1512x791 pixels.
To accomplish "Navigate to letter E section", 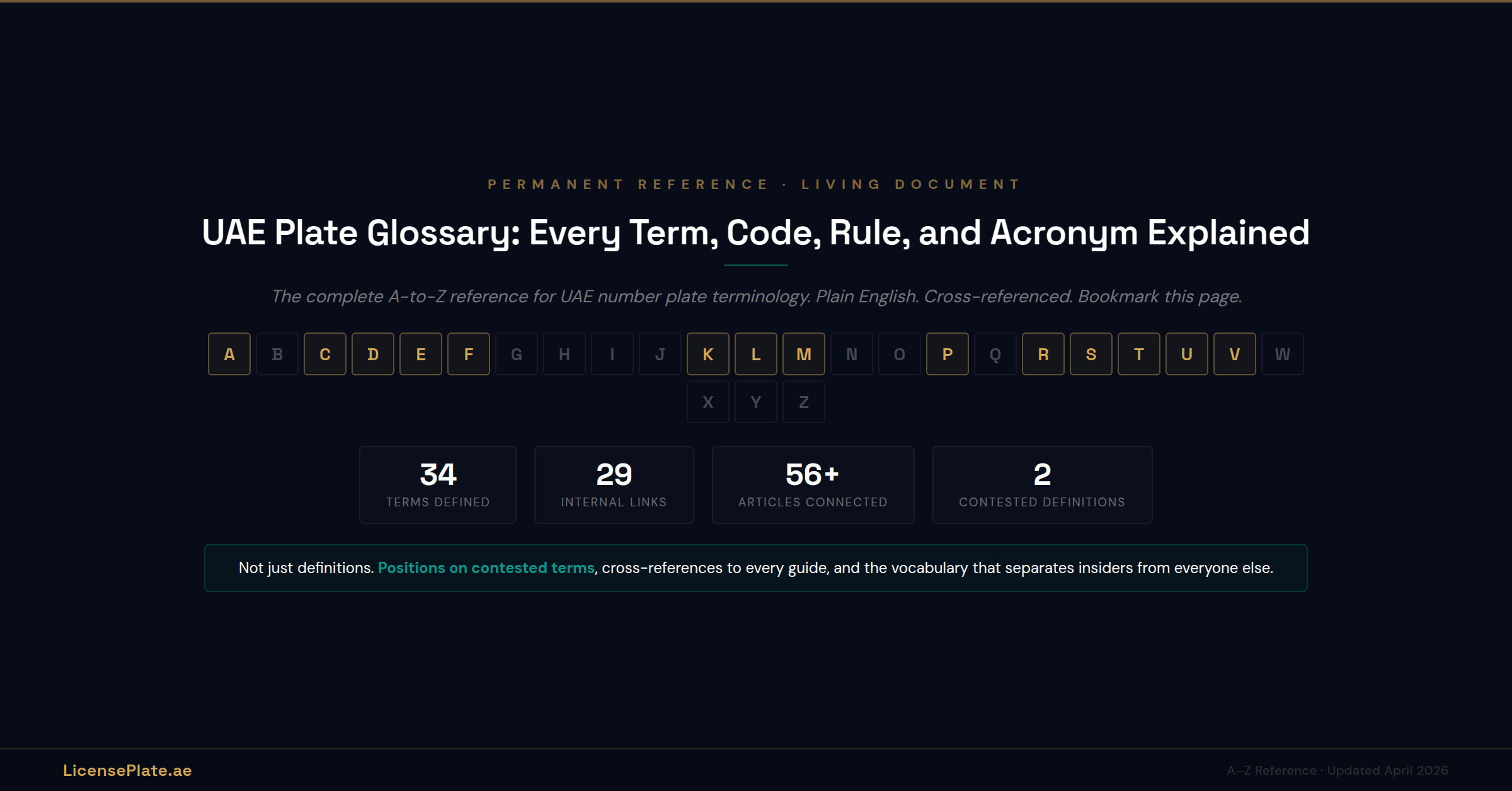I will click(x=421, y=354).
